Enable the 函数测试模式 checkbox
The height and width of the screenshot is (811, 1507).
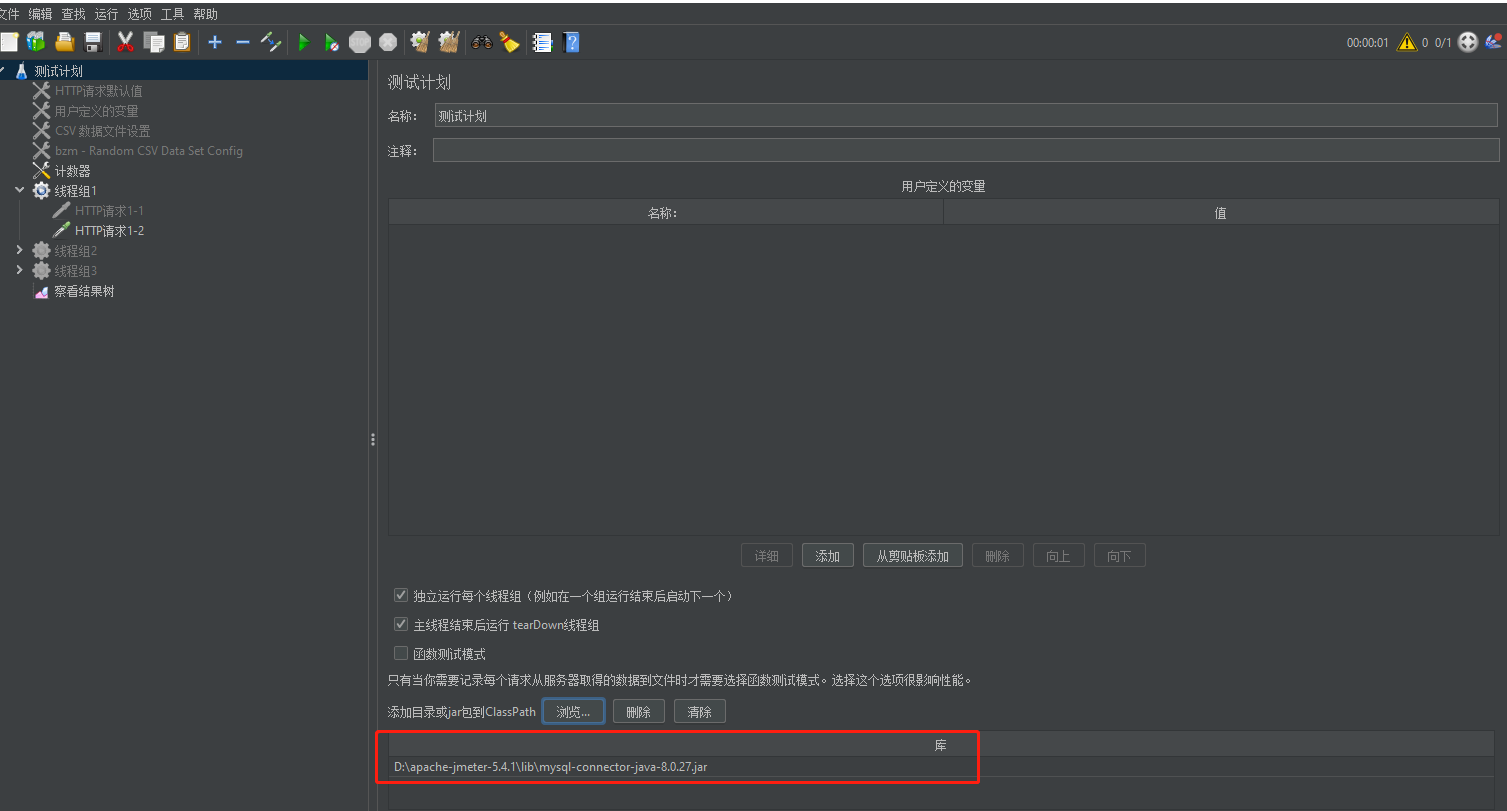coord(401,654)
